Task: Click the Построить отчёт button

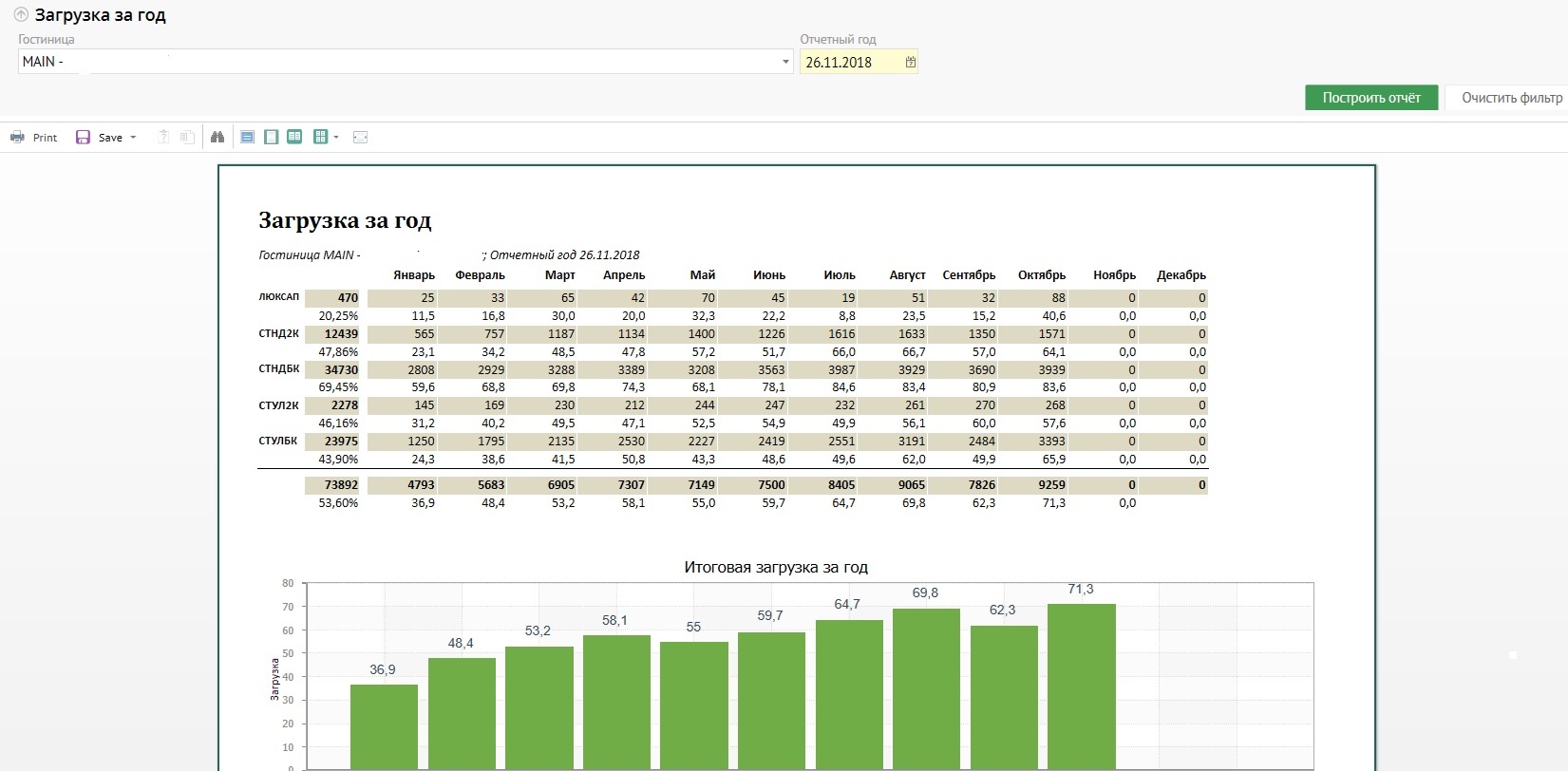Action: [1370, 98]
